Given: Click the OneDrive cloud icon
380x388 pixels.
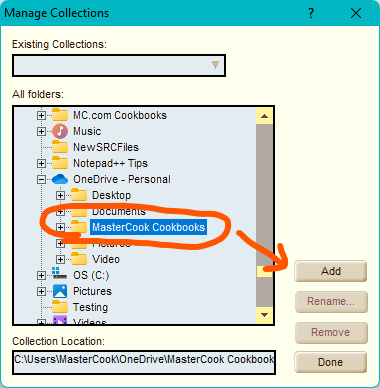Looking at the screenshot, I should pos(60,179).
